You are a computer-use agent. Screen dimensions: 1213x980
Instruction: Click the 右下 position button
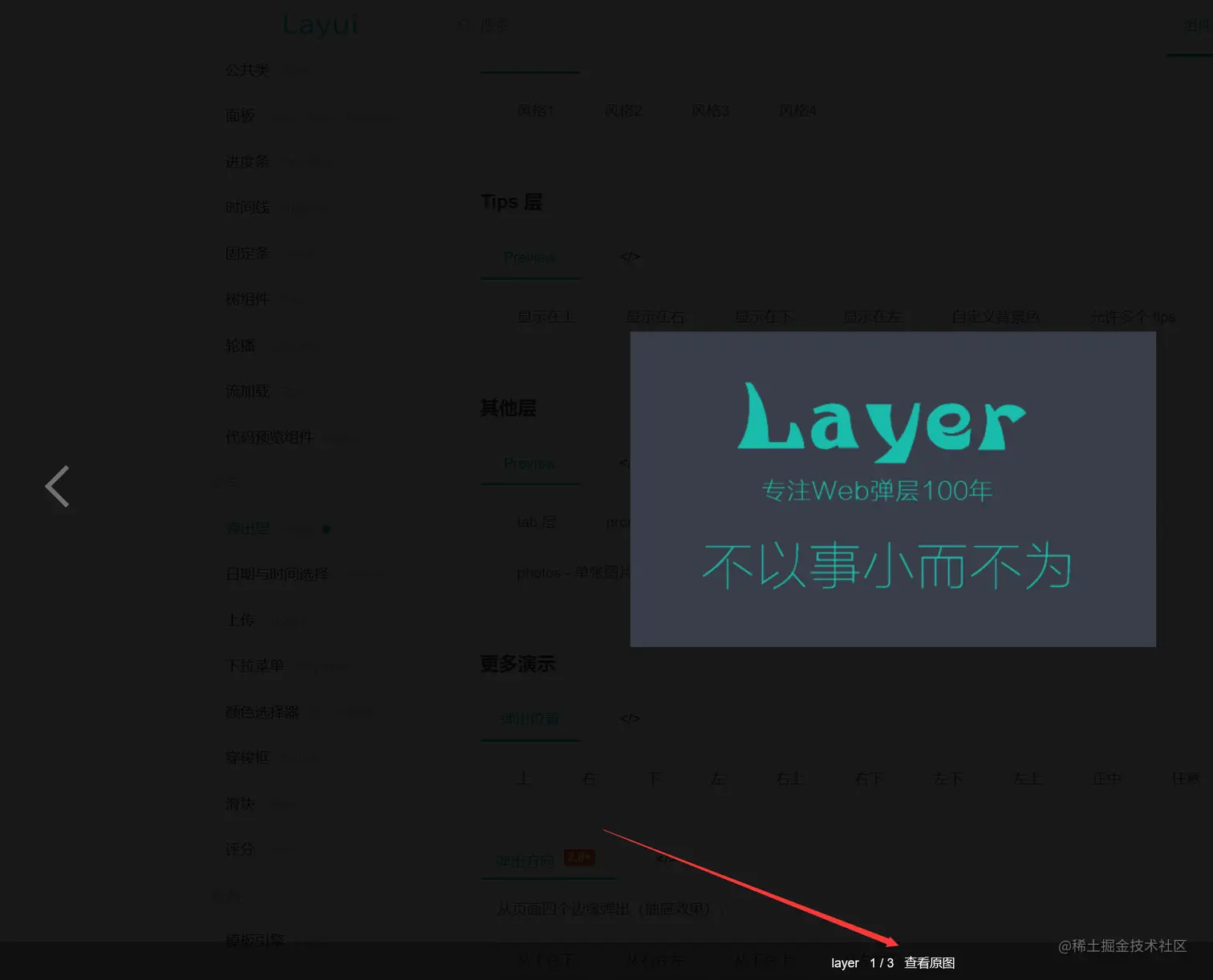[870, 779]
